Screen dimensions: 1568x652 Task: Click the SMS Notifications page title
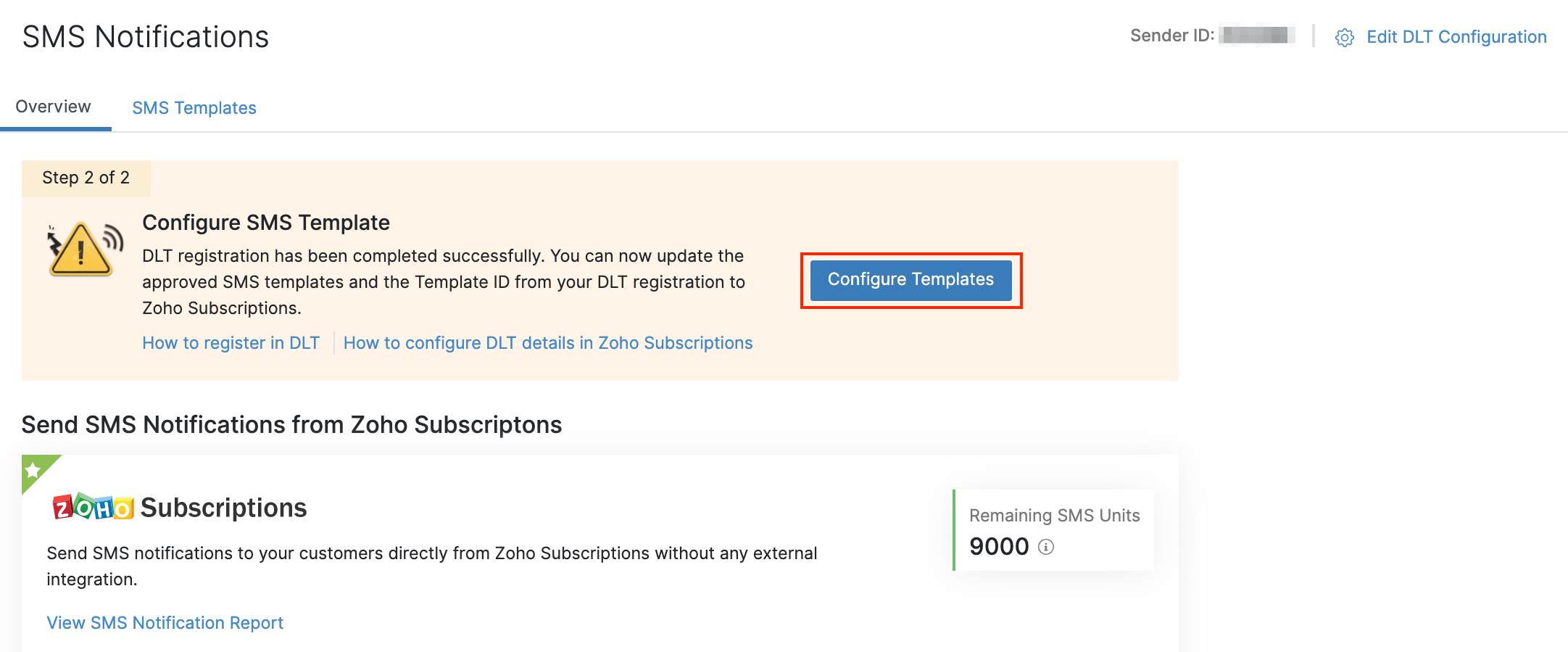146,37
